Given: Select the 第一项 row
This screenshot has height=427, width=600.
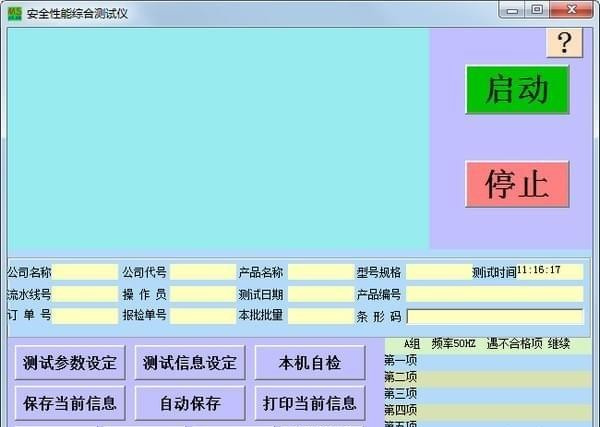Looking at the screenshot, I should pyautogui.click(x=488, y=361).
